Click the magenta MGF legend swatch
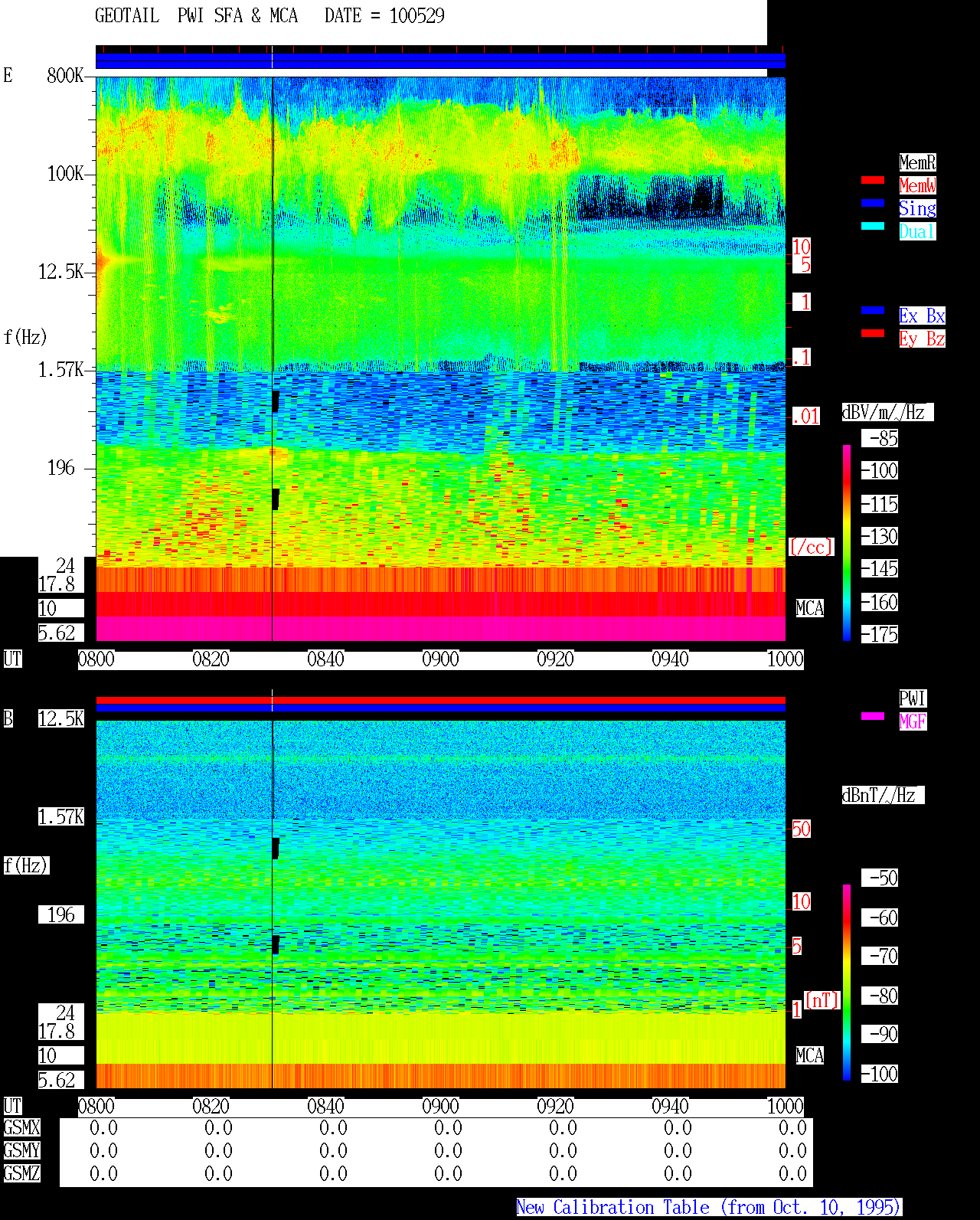This screenshot has height=1220, width=980. point(873,716)
